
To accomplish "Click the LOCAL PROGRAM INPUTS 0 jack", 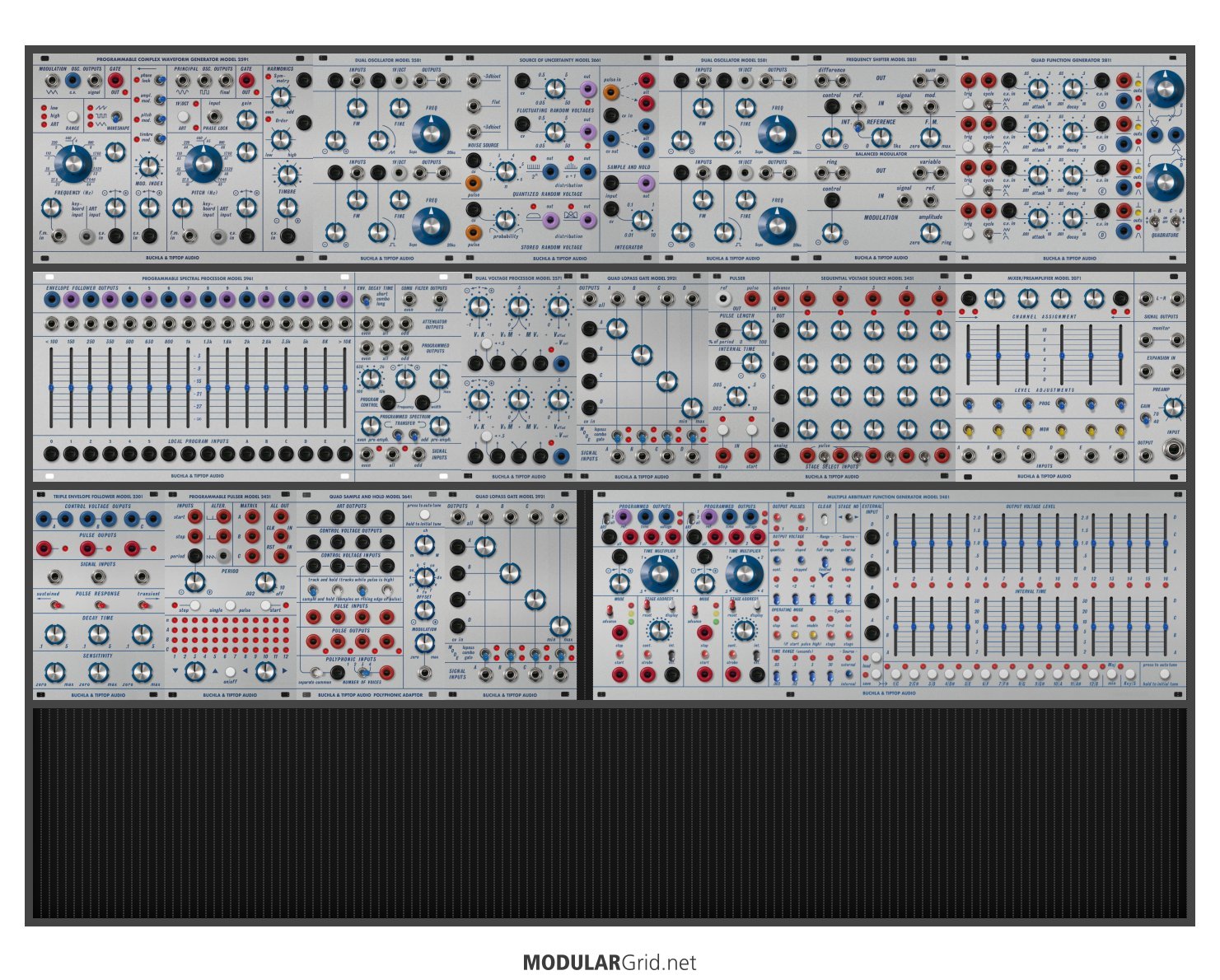I will [x=51, y=454].
